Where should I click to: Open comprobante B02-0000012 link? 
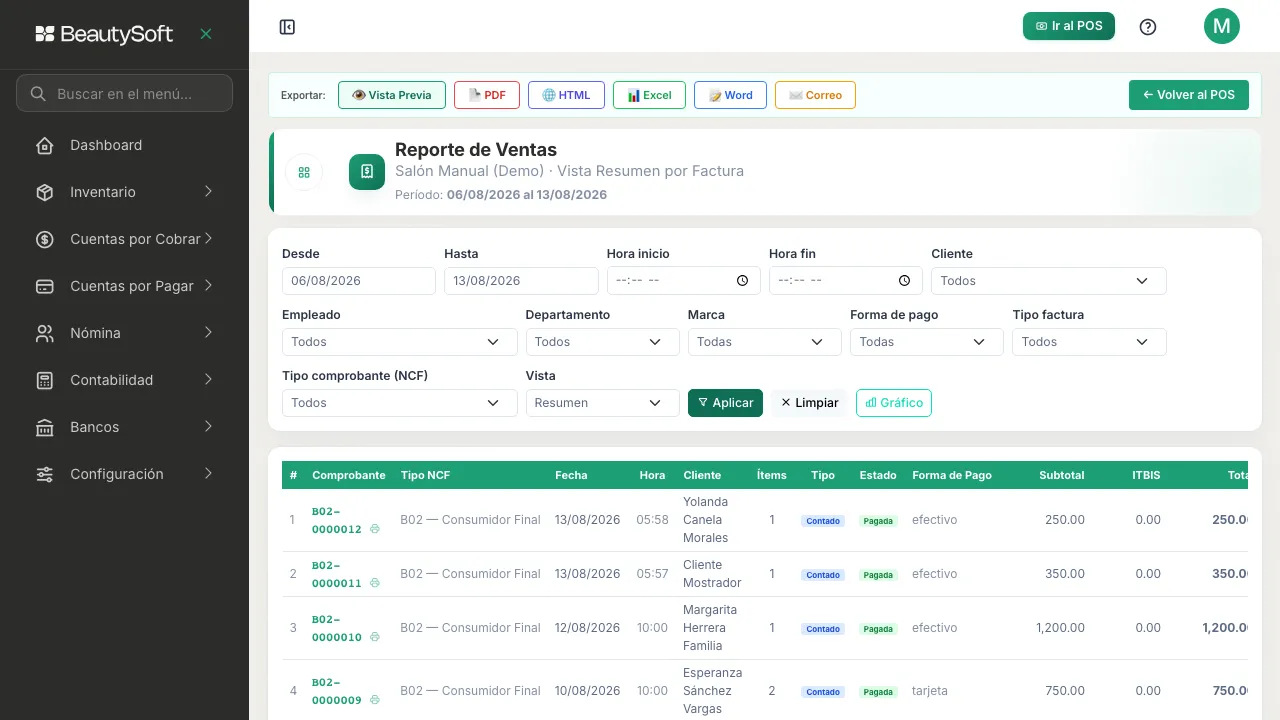[x=337, y=520]
